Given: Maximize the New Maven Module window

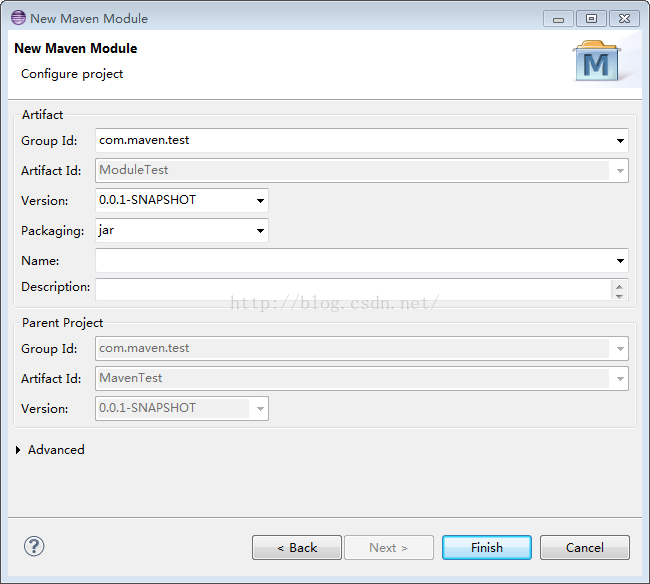Looking at the screenshot, I should pyautogui.click(x=591, y=19).
